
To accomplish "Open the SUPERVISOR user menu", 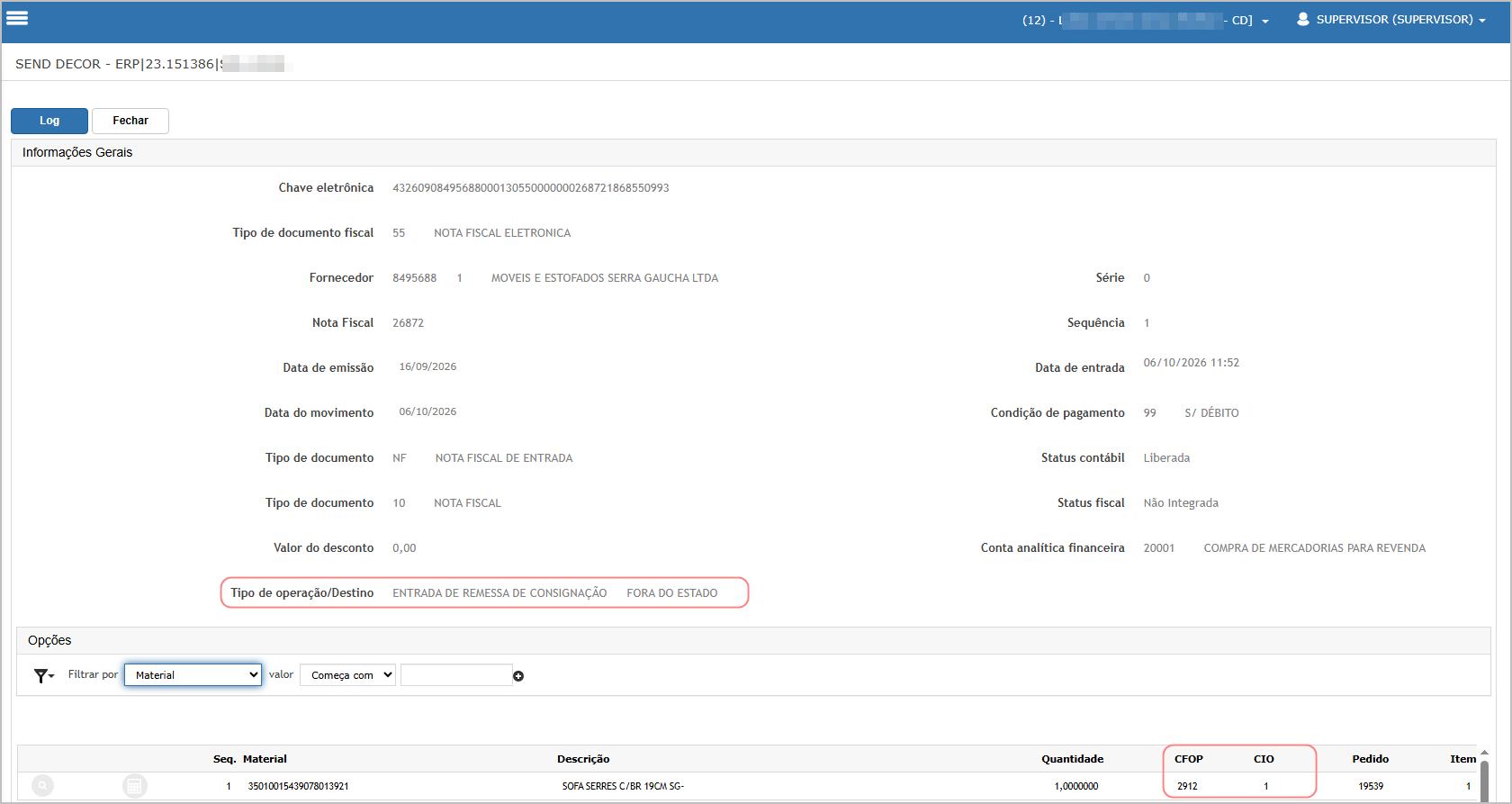I will [1391, 20].
